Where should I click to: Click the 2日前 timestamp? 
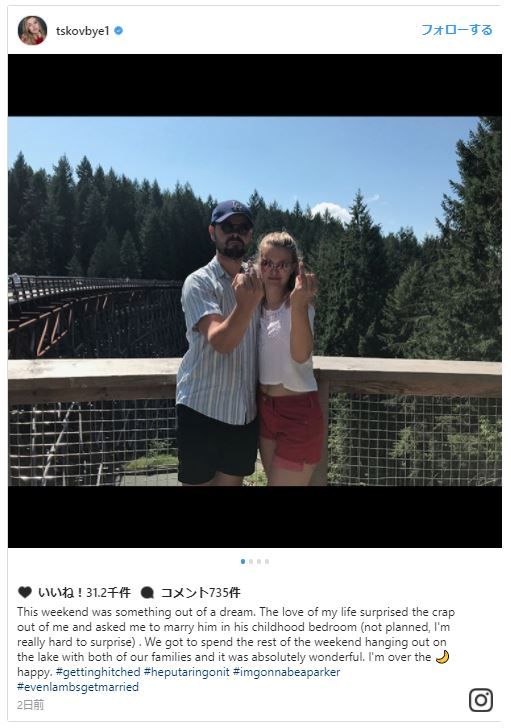click(31, 705)
